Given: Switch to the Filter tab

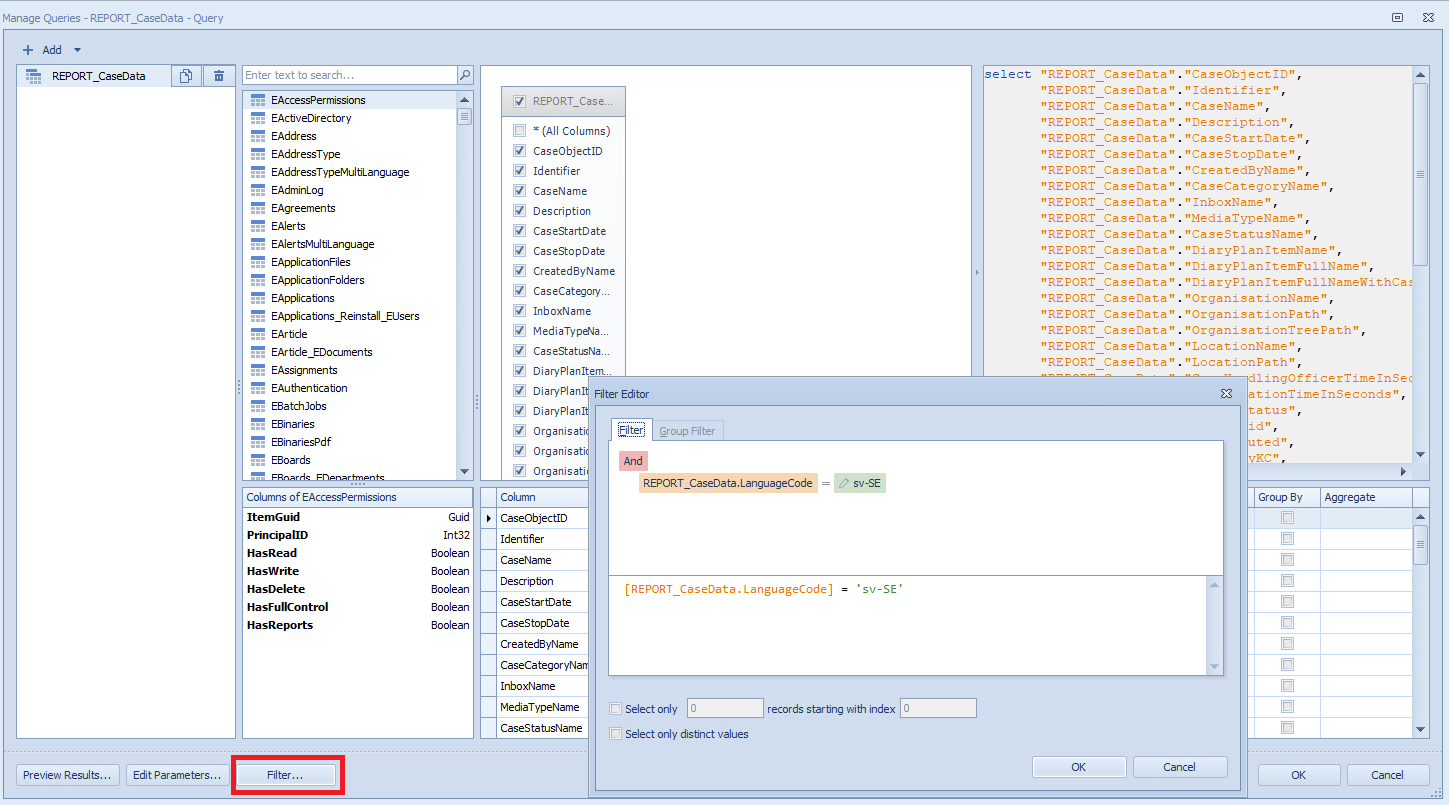Looking at the screenshot, I should point(631,430).
